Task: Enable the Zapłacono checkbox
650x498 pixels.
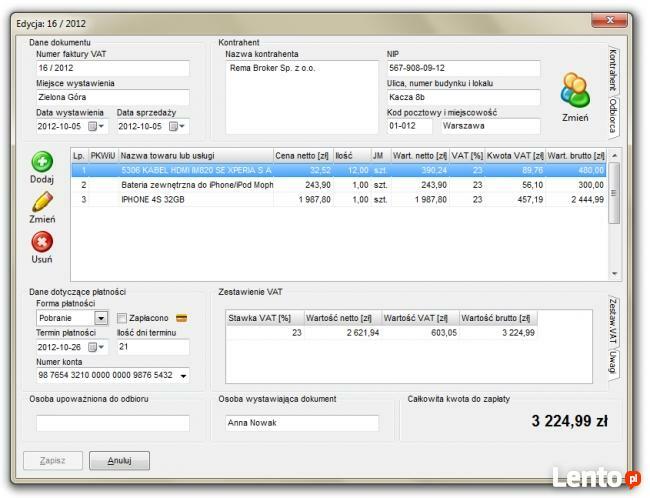Action: (122, 318)
